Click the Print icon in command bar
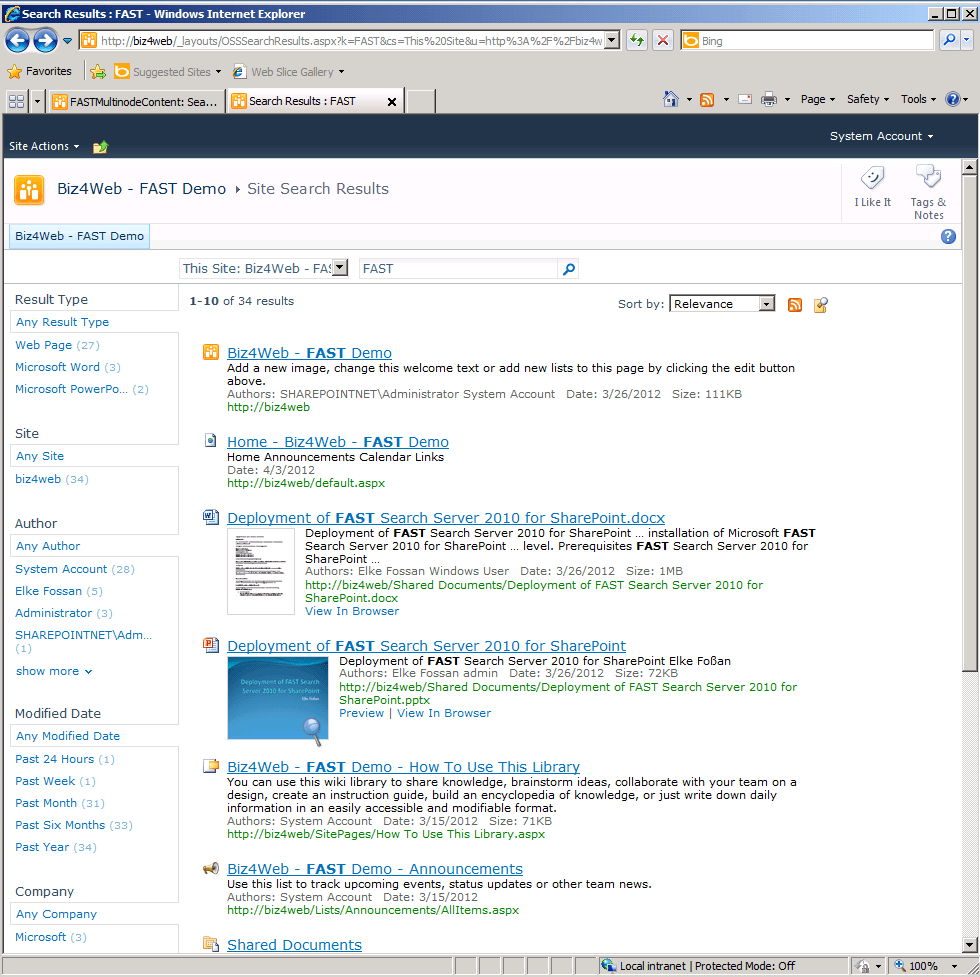This screenshot has width=980, height=977. click(769, 99)
